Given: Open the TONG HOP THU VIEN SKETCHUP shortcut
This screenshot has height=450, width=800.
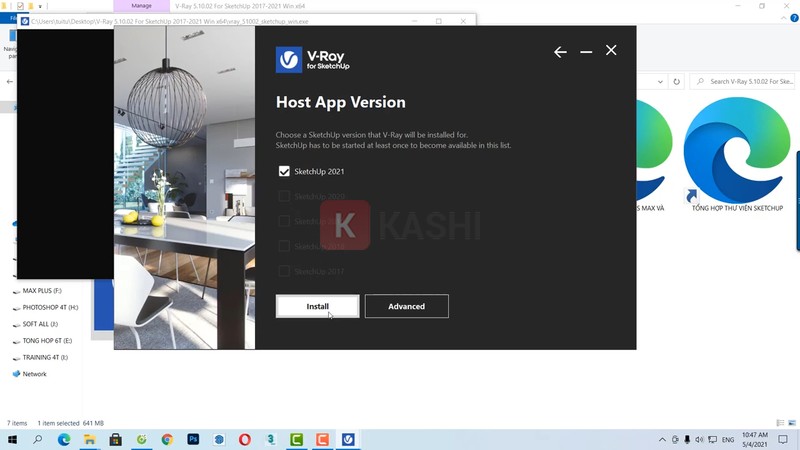Looking at the screenshot, I should coord(737,155).
